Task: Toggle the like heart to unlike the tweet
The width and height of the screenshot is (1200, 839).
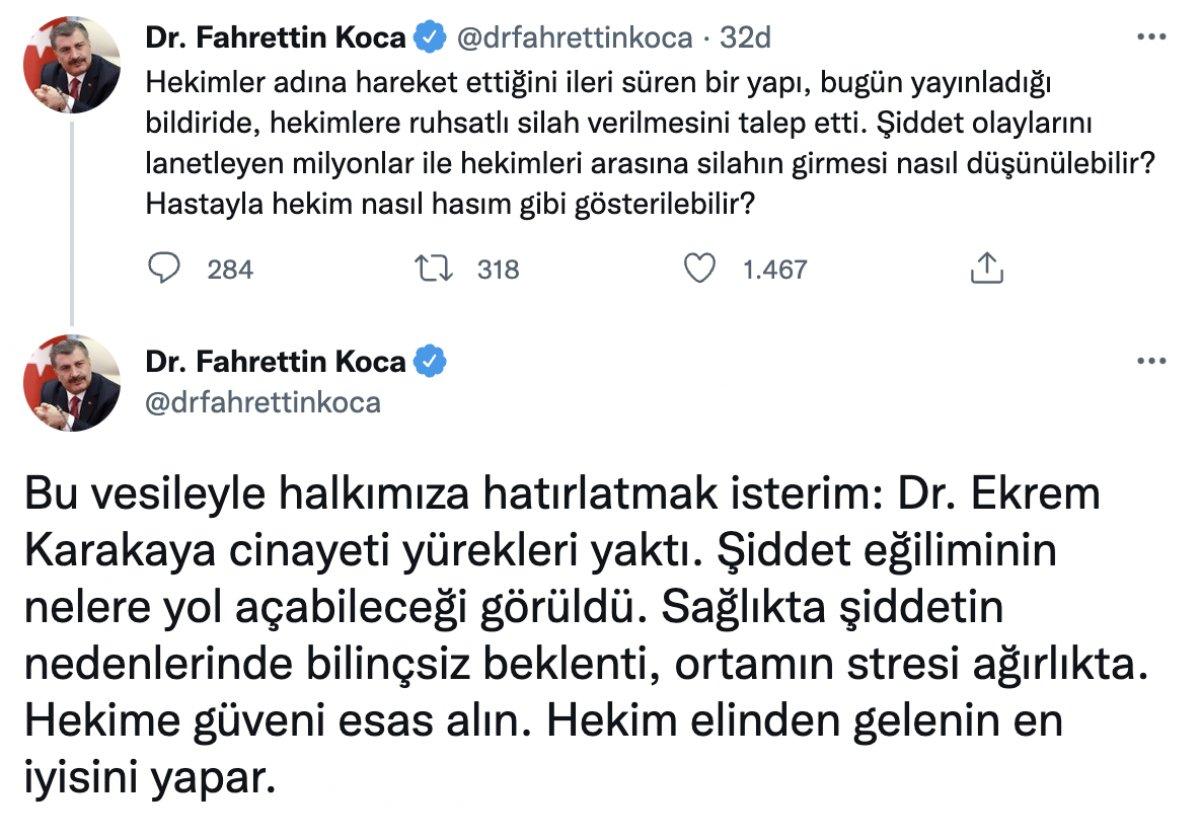Action: pos(703,266)
